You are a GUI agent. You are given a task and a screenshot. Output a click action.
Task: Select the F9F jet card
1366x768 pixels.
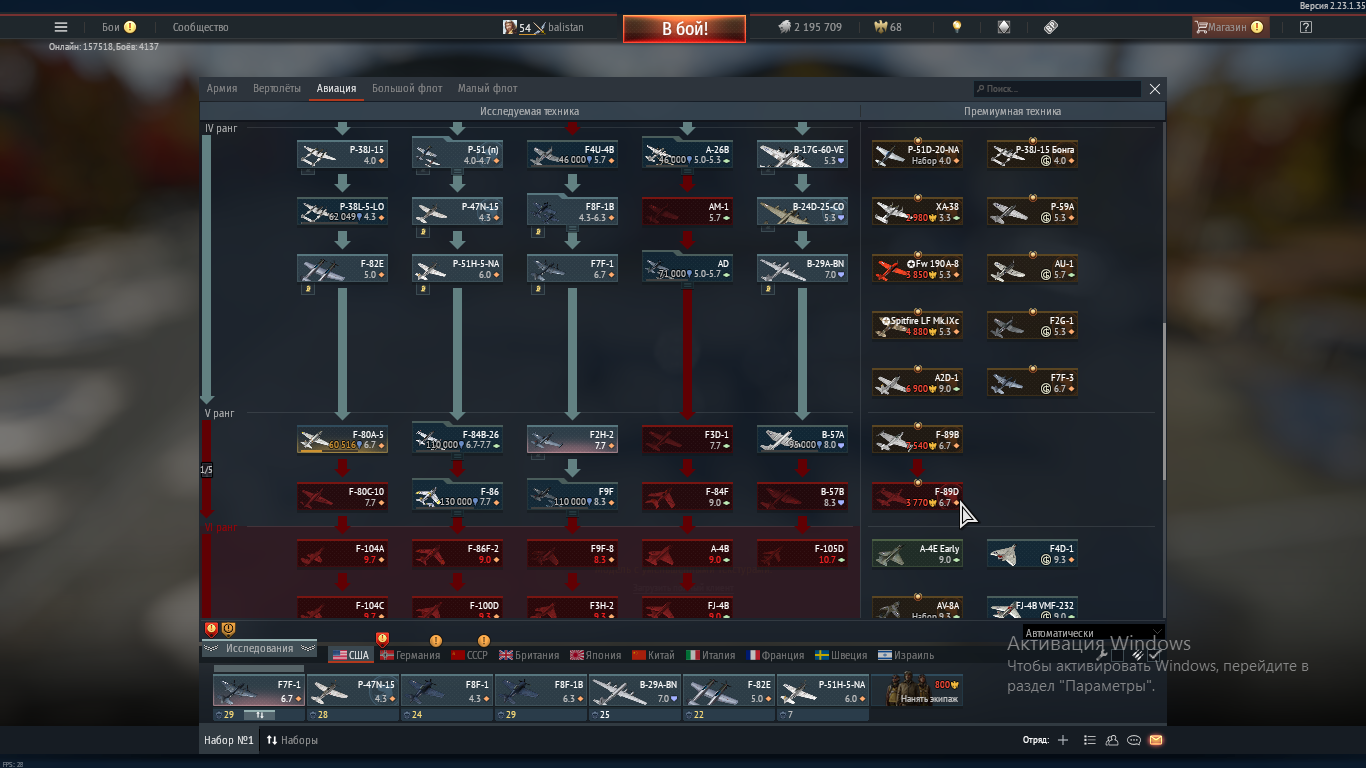[572, 497]
